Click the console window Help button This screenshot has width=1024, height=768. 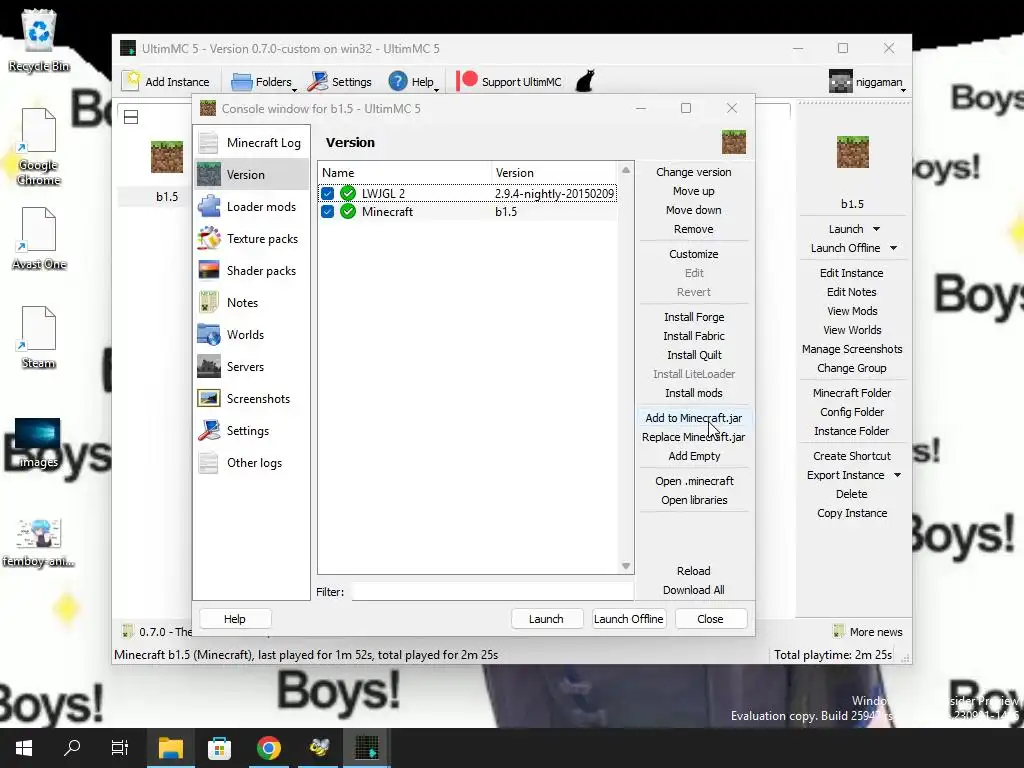click(x=235, y=618)
